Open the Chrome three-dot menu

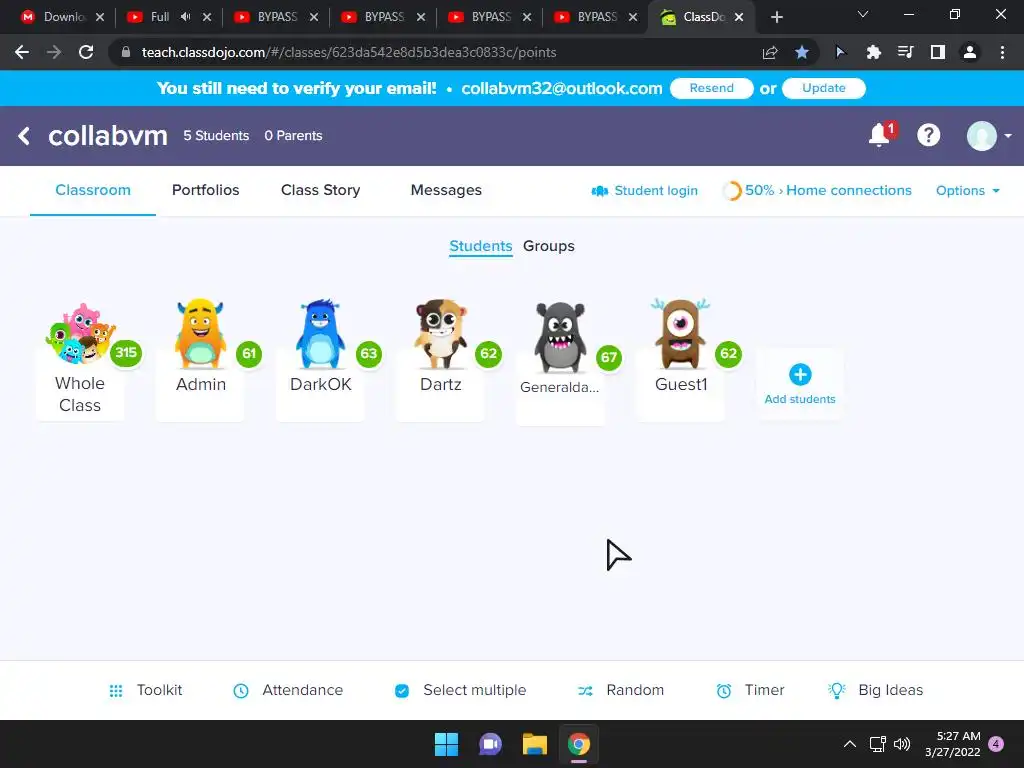click(1002, 52)
